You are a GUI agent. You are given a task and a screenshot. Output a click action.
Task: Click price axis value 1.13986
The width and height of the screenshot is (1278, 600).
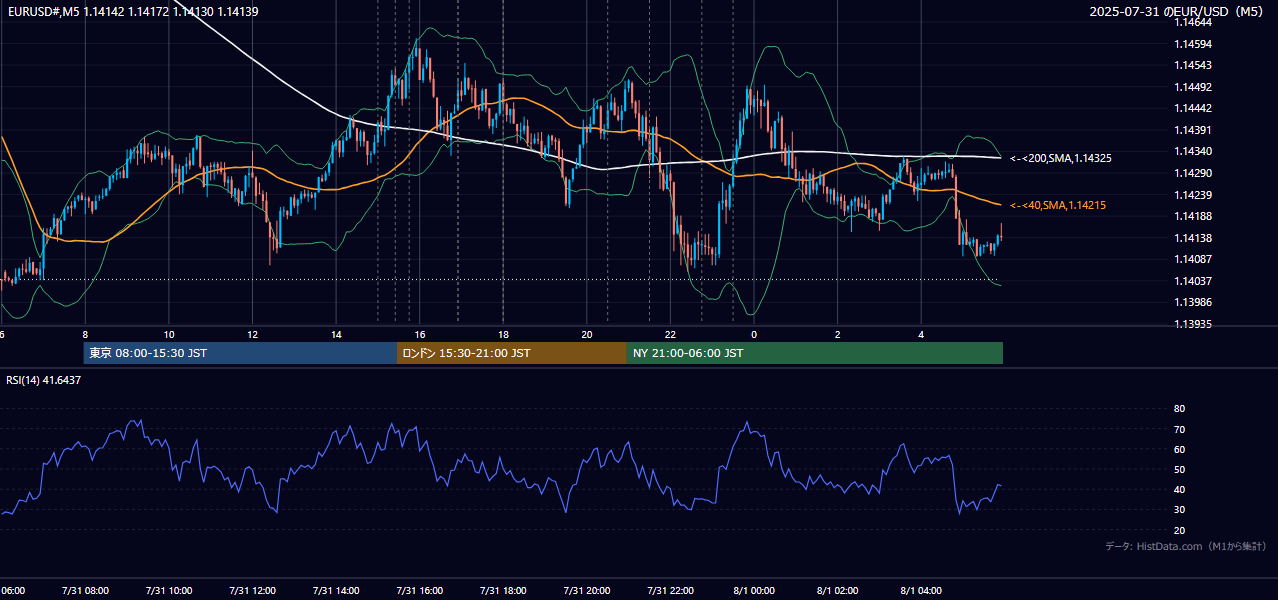(x=1192, y=302)
